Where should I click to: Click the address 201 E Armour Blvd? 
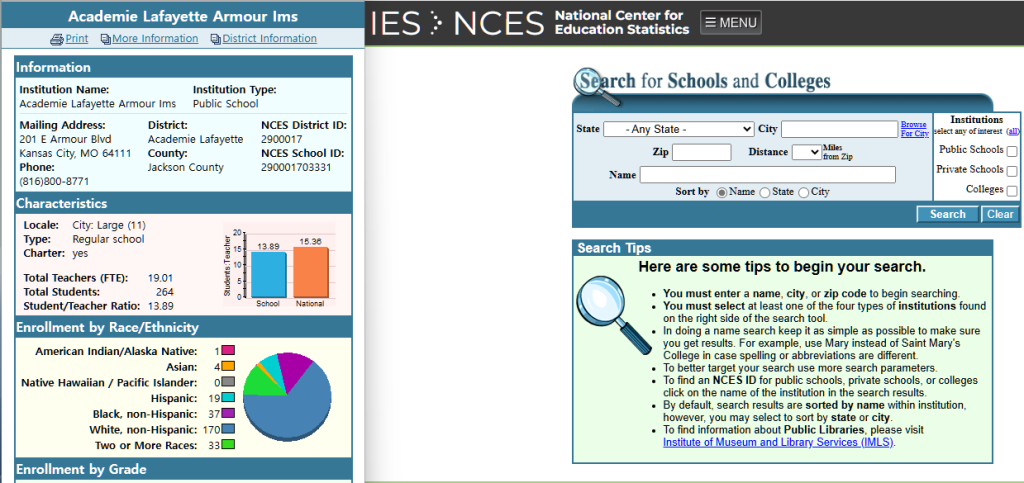click(x=65, y=139)
